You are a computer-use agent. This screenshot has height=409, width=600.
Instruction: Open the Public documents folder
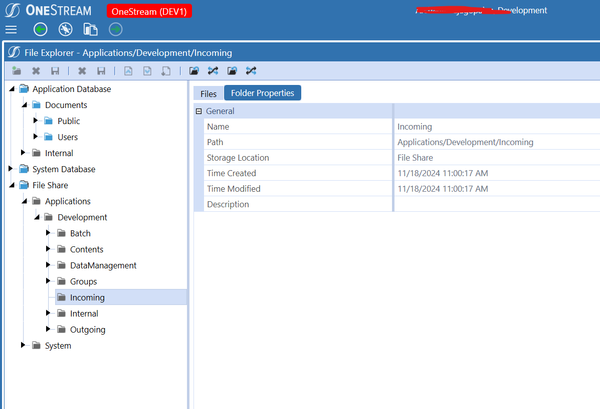[x=68, y=121]
